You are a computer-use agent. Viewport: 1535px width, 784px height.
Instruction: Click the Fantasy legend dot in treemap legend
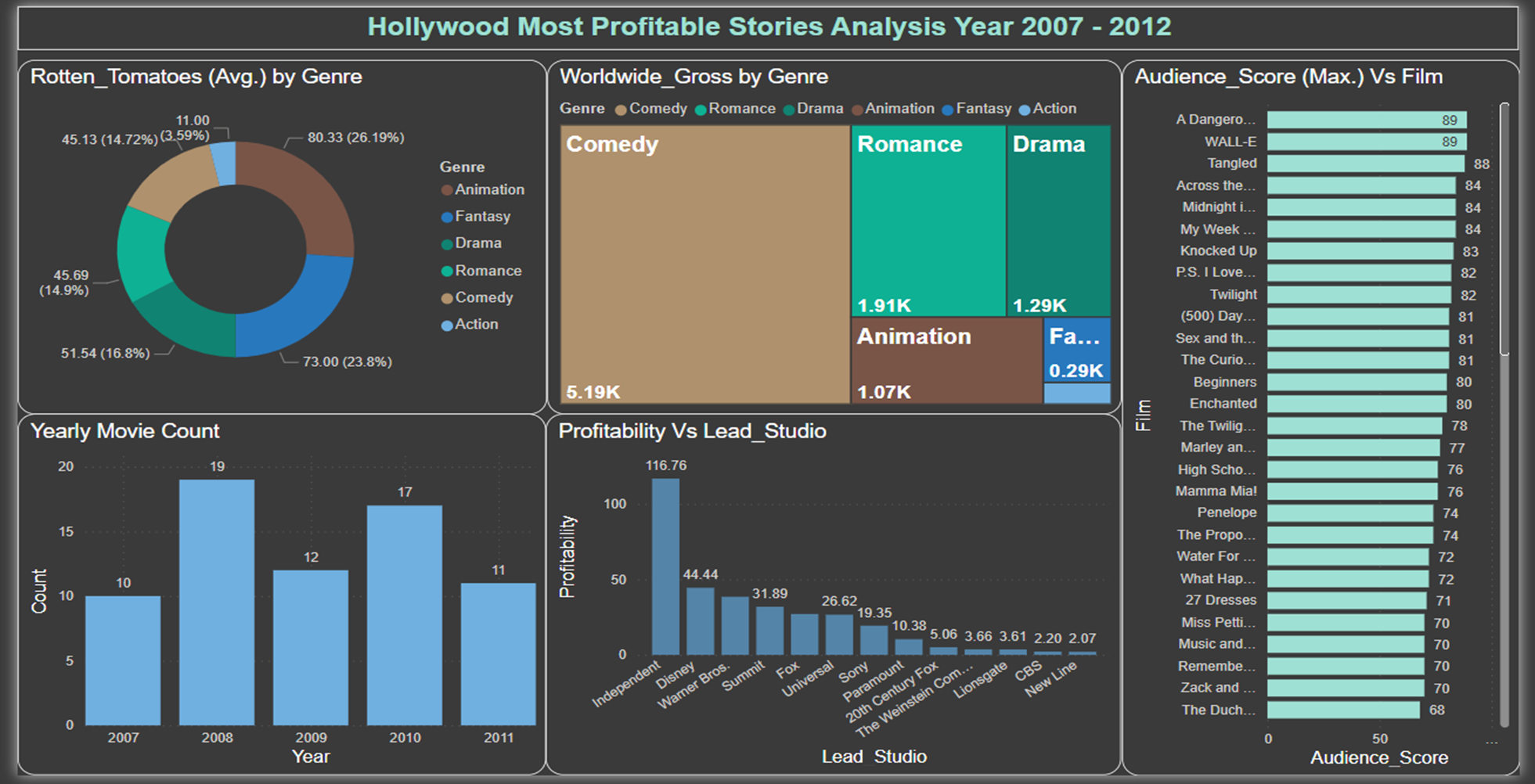[949, 109]
